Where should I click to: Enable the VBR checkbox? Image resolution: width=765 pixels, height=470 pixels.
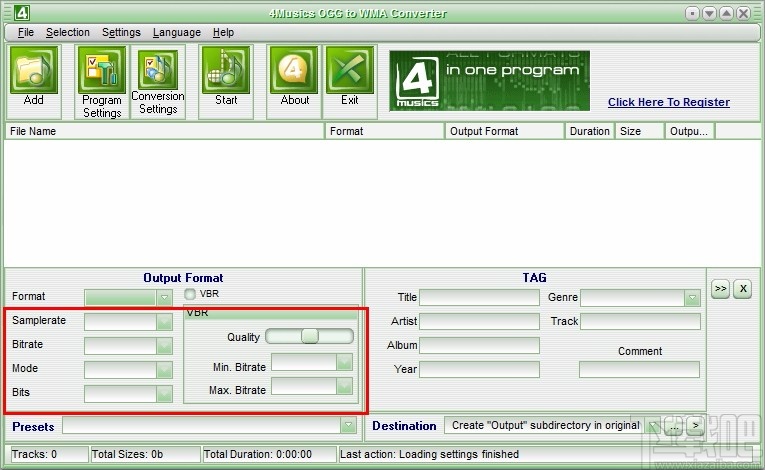pos(190,294)
